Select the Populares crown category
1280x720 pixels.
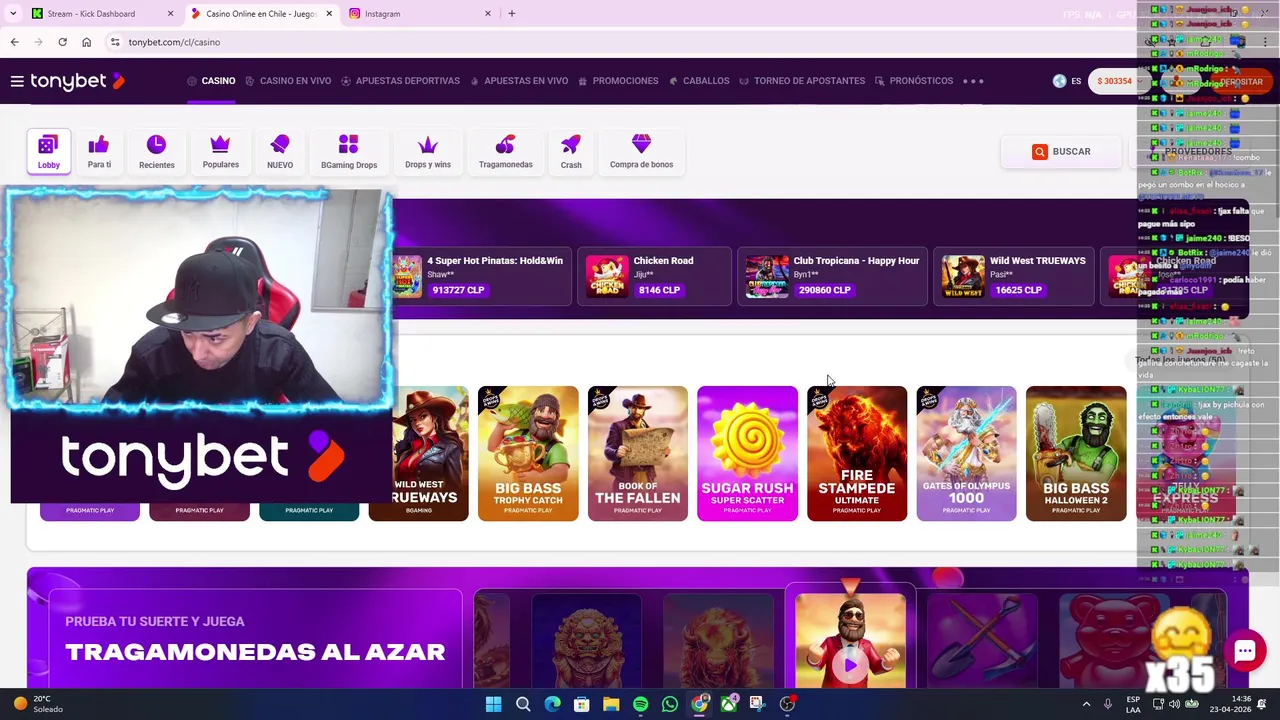click(220, 152)
